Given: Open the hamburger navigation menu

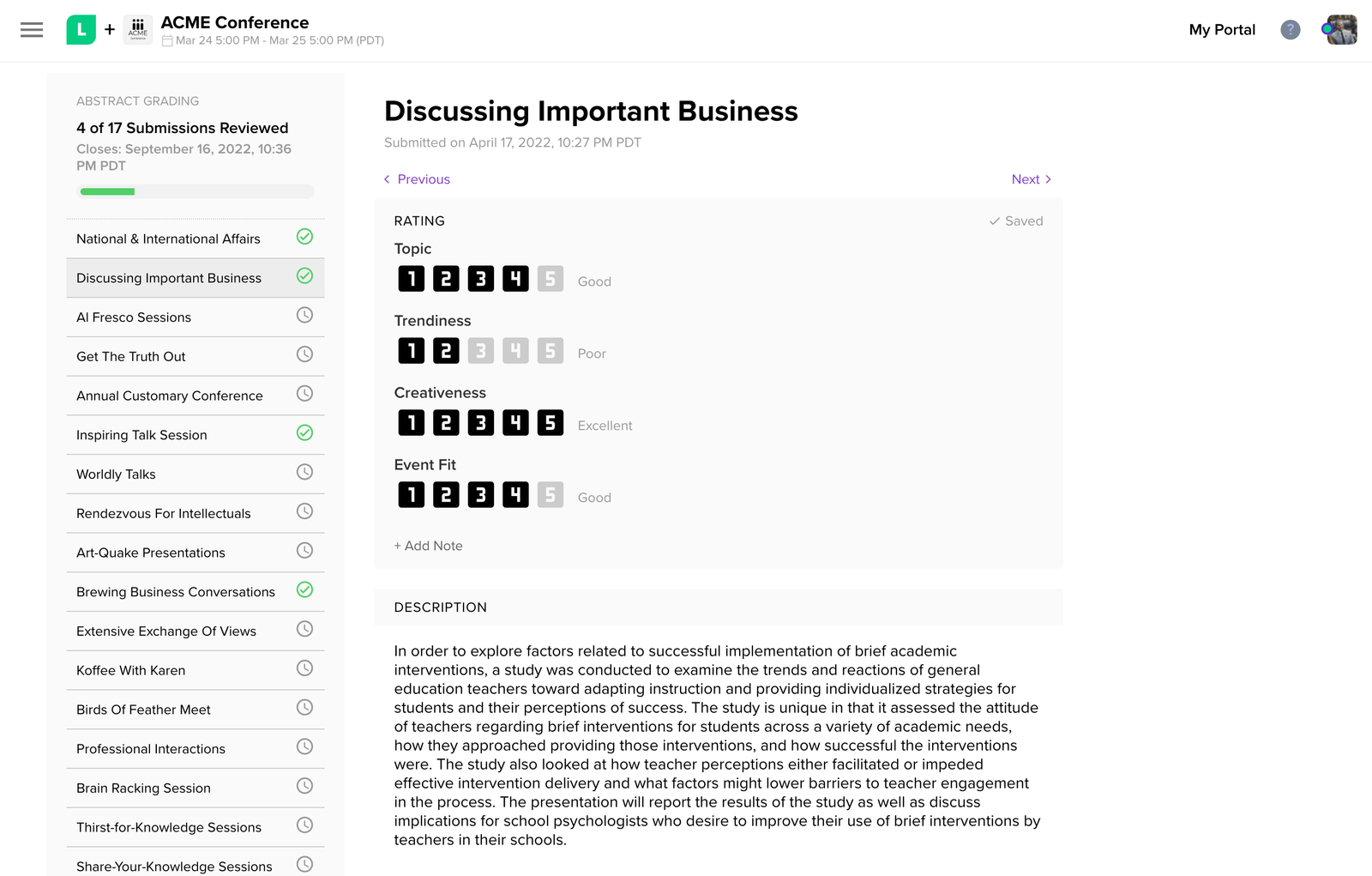Looking at the screenshot, I should click(32, 29).
